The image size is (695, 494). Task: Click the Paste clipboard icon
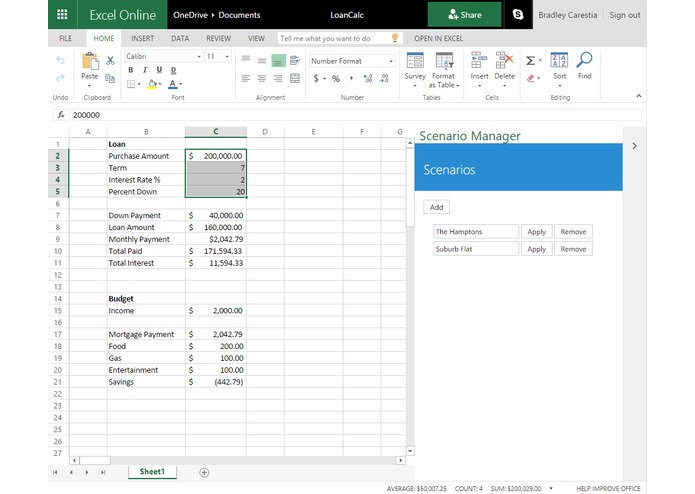coord(90,61)
